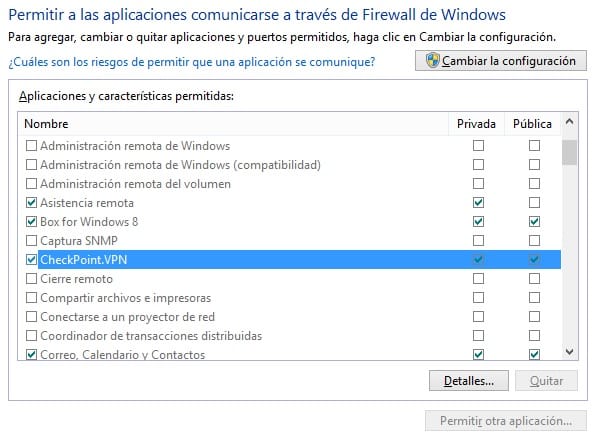Image resolution: width=600 pixels, height=443 pixels.
Task: Click the Privada column header
Action: (476, 124)
